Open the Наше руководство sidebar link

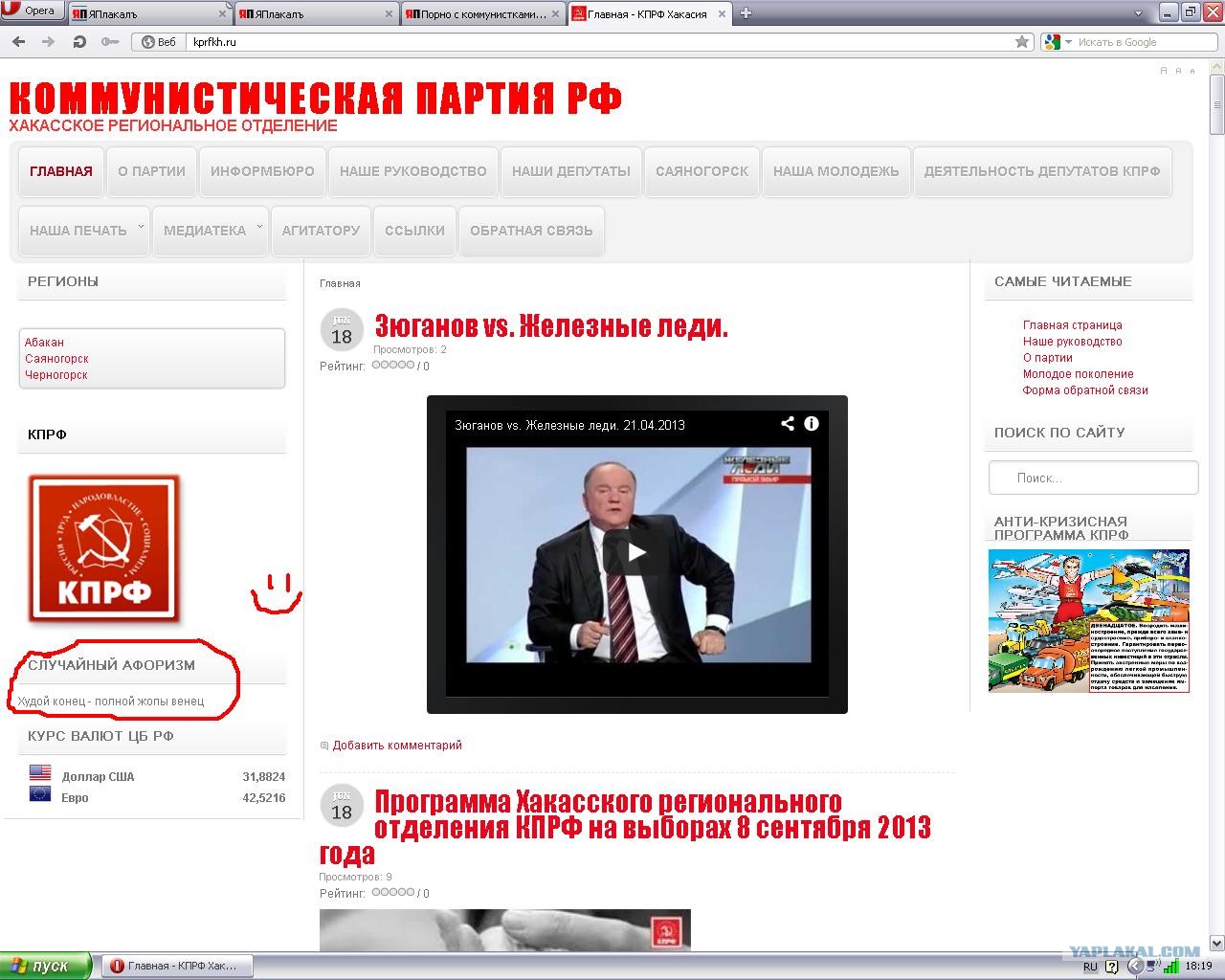(x=1073, y=341)
